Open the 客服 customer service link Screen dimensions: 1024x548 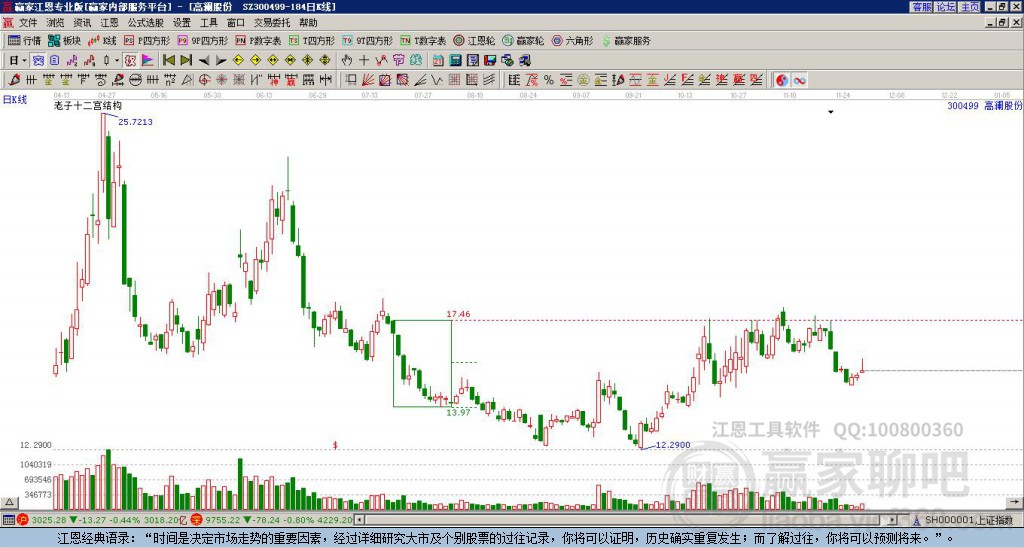pos(921,7)
